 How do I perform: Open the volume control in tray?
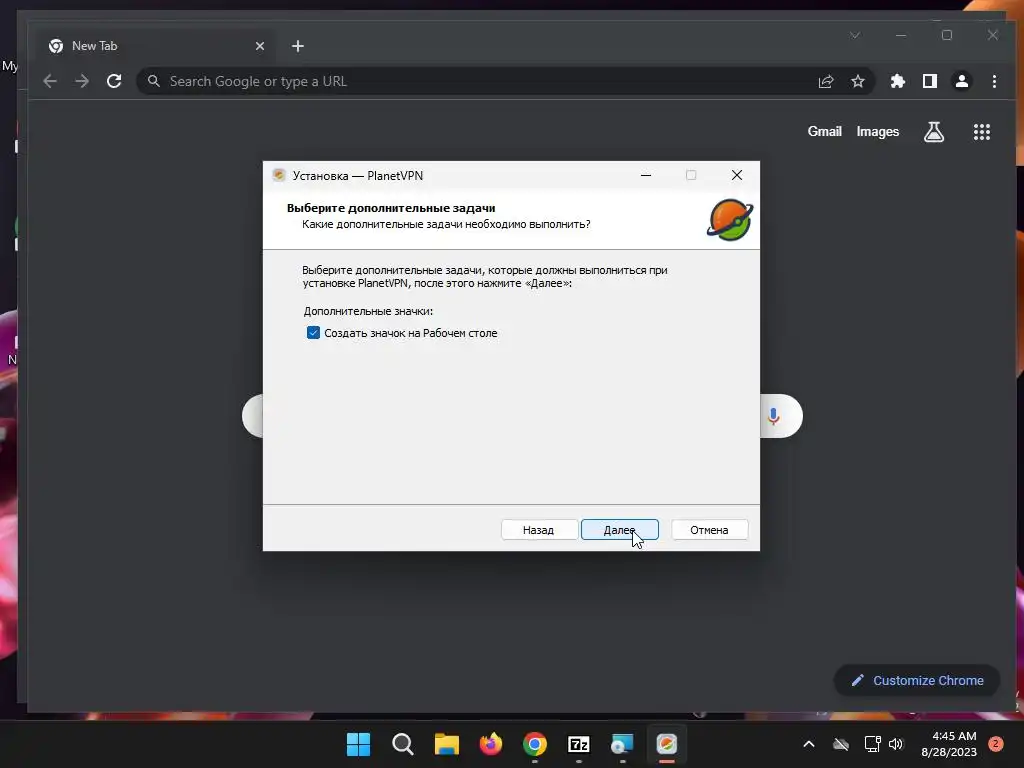896,744
